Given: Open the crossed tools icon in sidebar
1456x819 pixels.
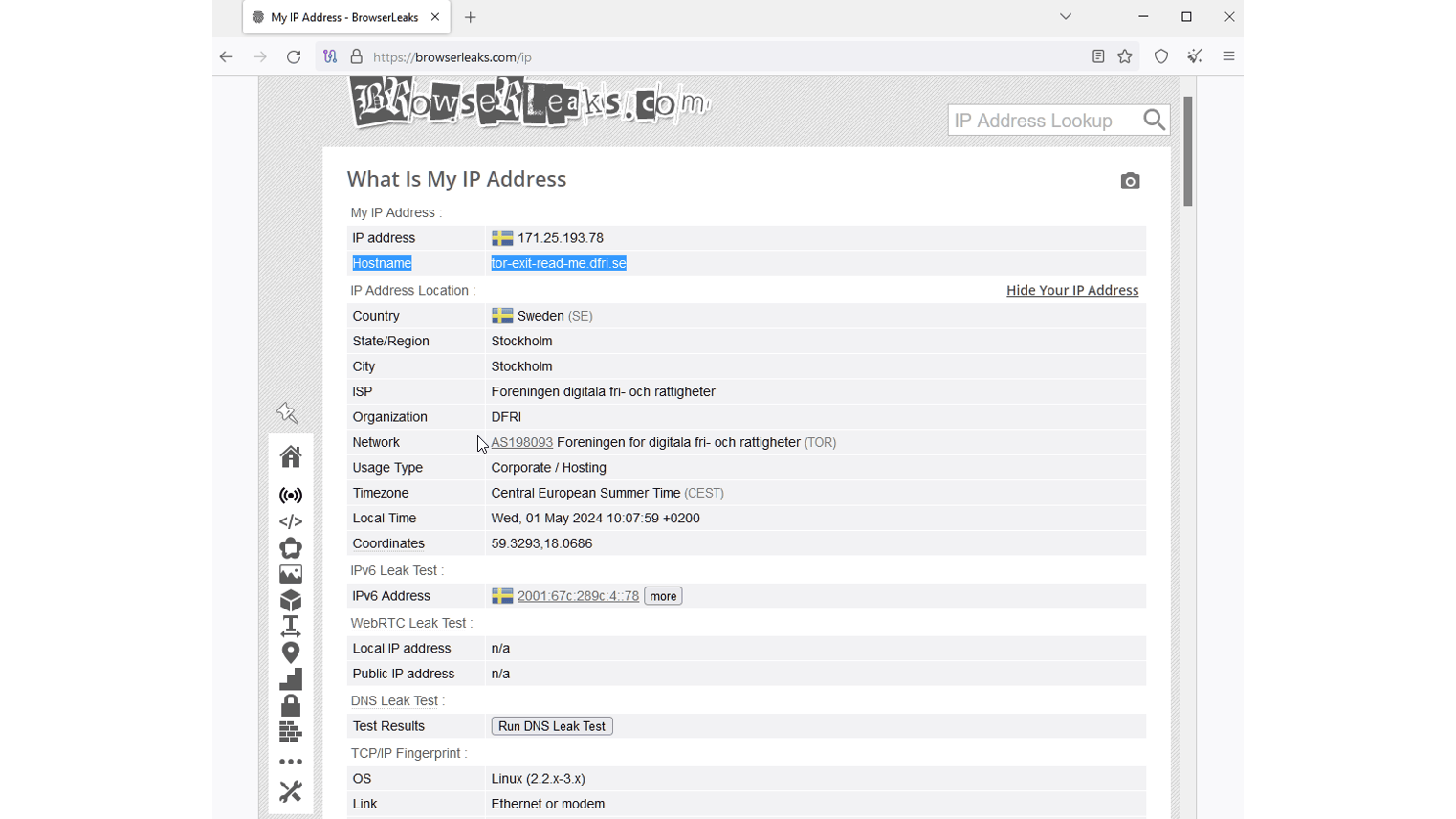Looking at the screenshot, I should click(x=291, y=791).
